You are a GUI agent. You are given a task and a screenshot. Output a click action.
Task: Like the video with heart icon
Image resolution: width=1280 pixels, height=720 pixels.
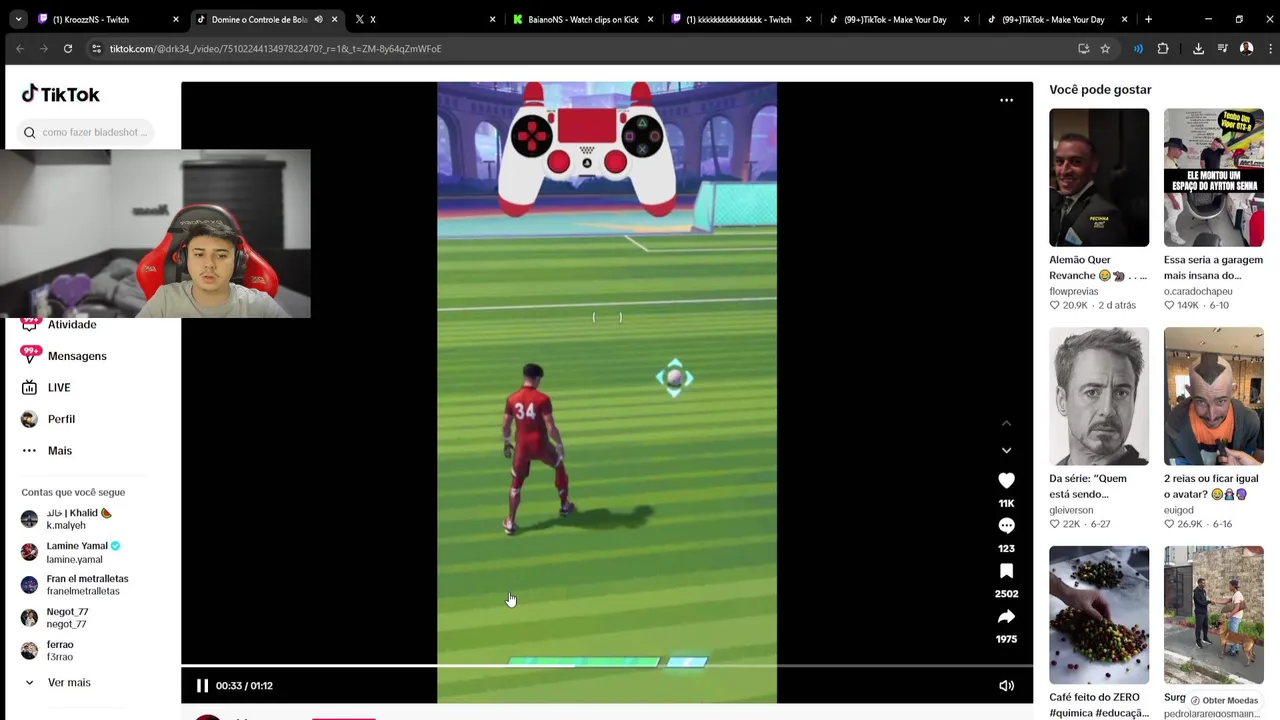[1006, 480]
